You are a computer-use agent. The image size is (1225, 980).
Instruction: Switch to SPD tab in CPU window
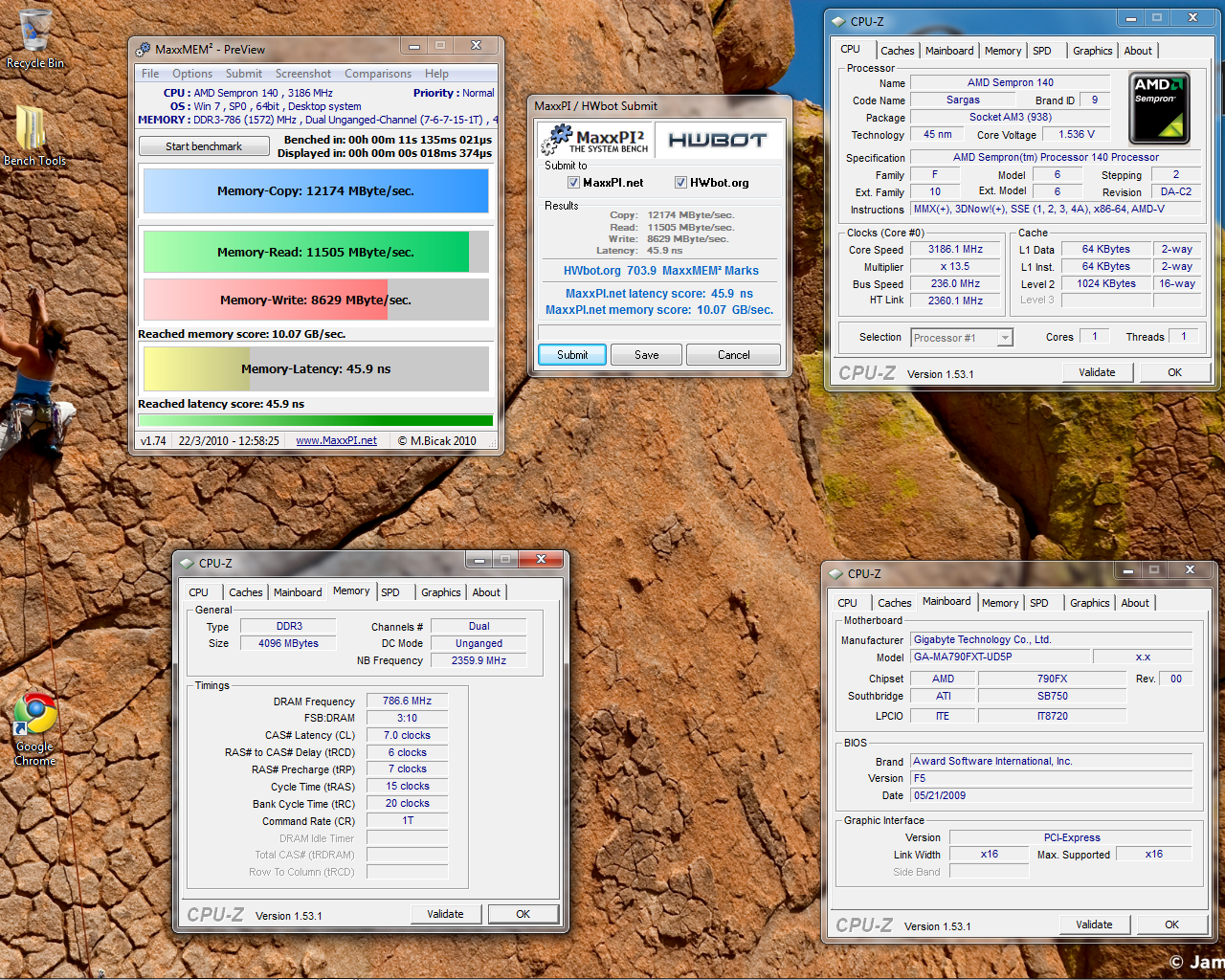click(1042, 51)
